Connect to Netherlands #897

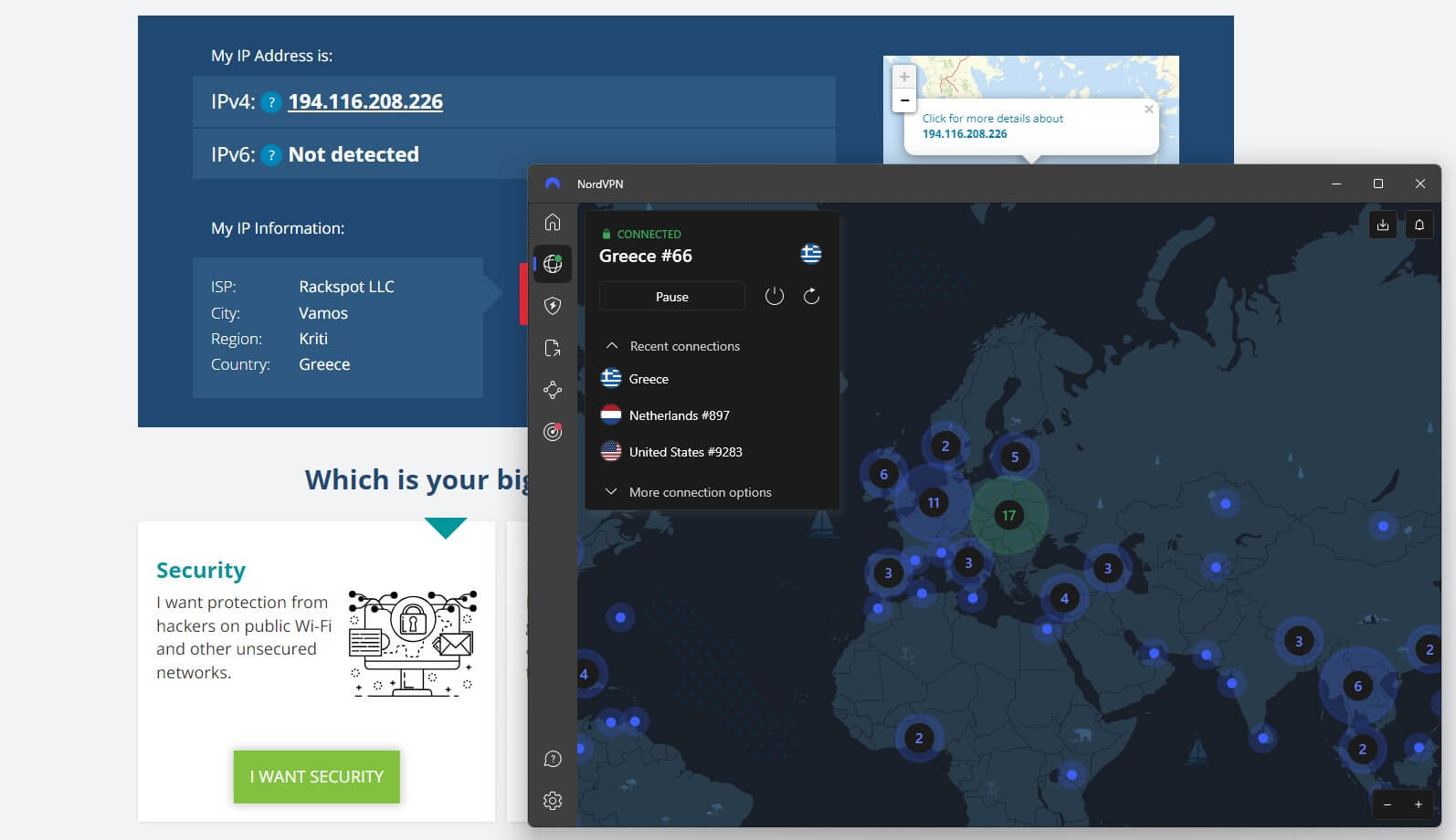[712, 415]
